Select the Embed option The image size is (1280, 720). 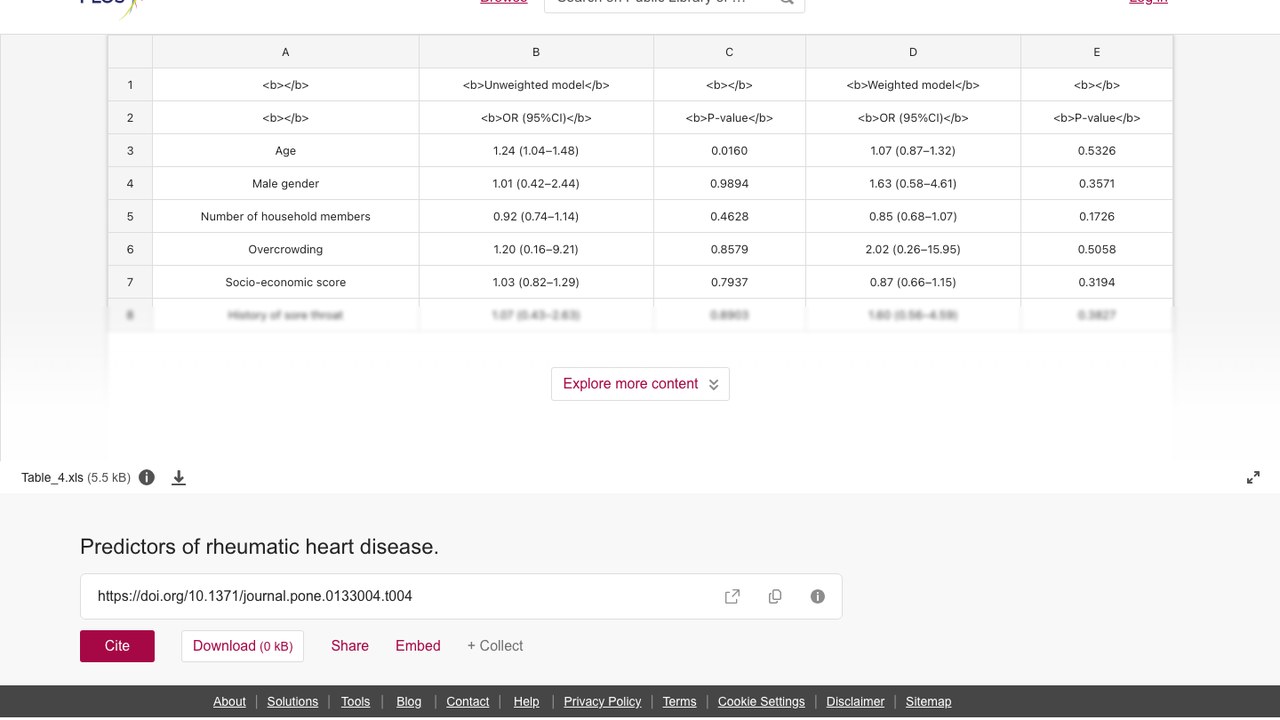pos(418,646)
